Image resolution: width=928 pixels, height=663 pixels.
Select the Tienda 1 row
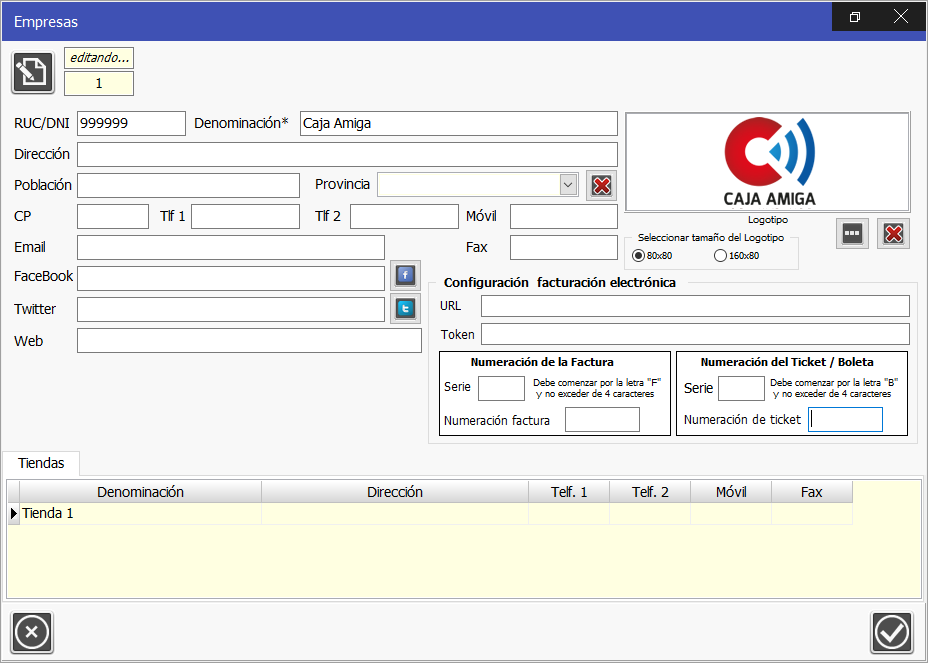tap(140, 512)
